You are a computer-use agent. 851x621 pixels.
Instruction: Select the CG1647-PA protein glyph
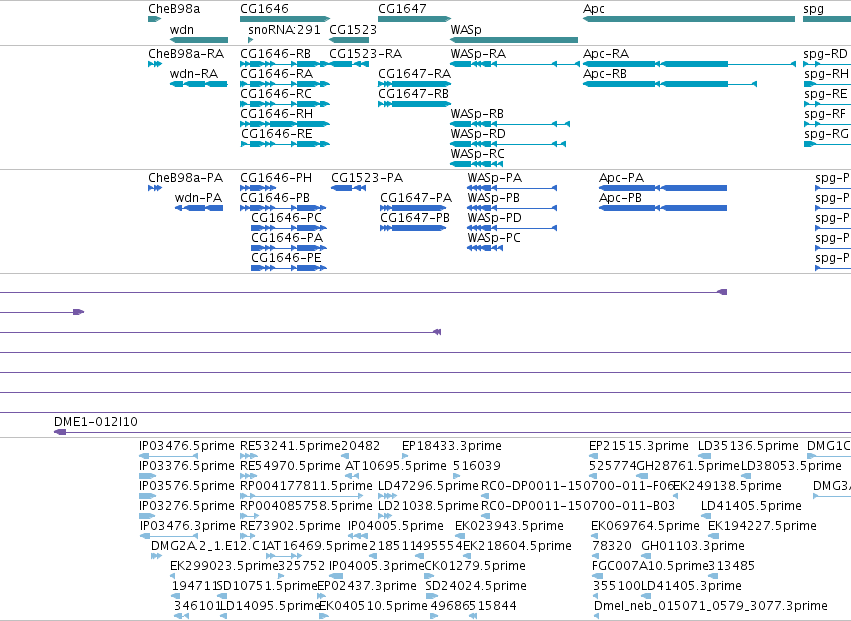(x=413, y=208)
